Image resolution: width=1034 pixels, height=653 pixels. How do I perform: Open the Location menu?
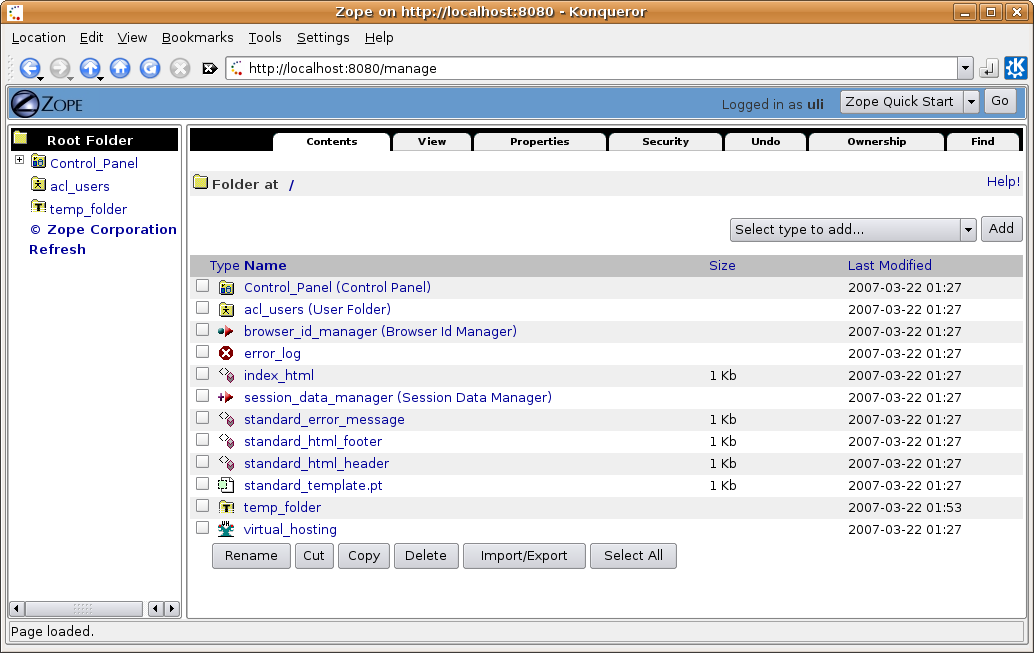[x=38, y=38]
